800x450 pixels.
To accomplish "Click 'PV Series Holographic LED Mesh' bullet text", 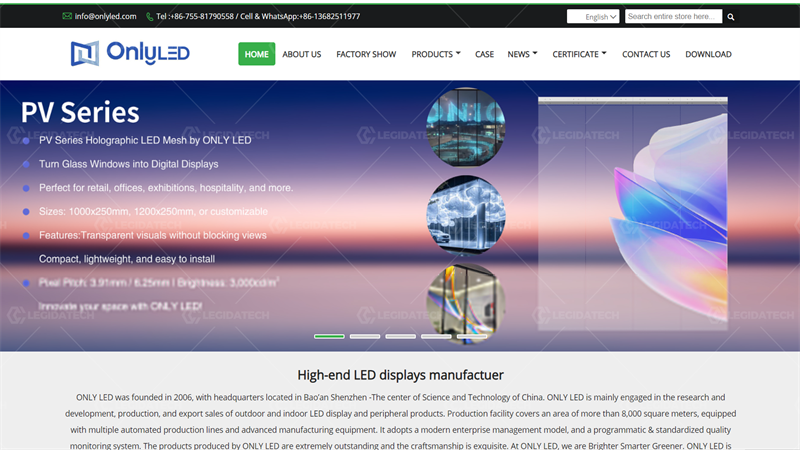I will click(x=145, y=140).
